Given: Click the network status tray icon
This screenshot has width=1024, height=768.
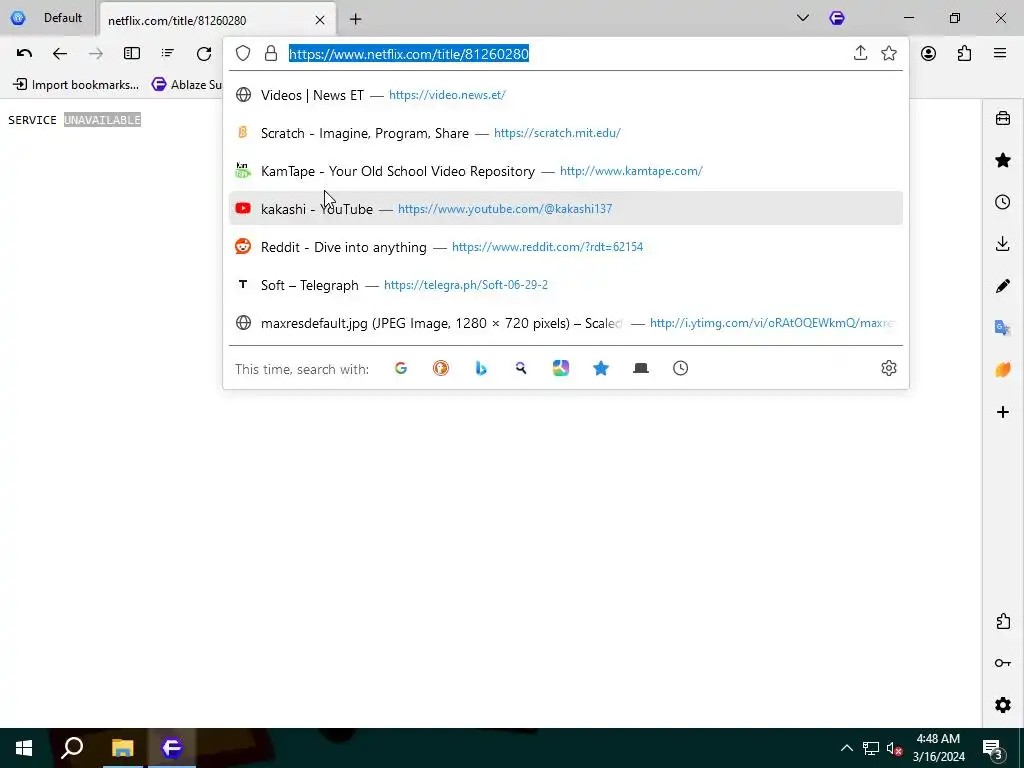Looking at the screenshot, I should 871,748.
